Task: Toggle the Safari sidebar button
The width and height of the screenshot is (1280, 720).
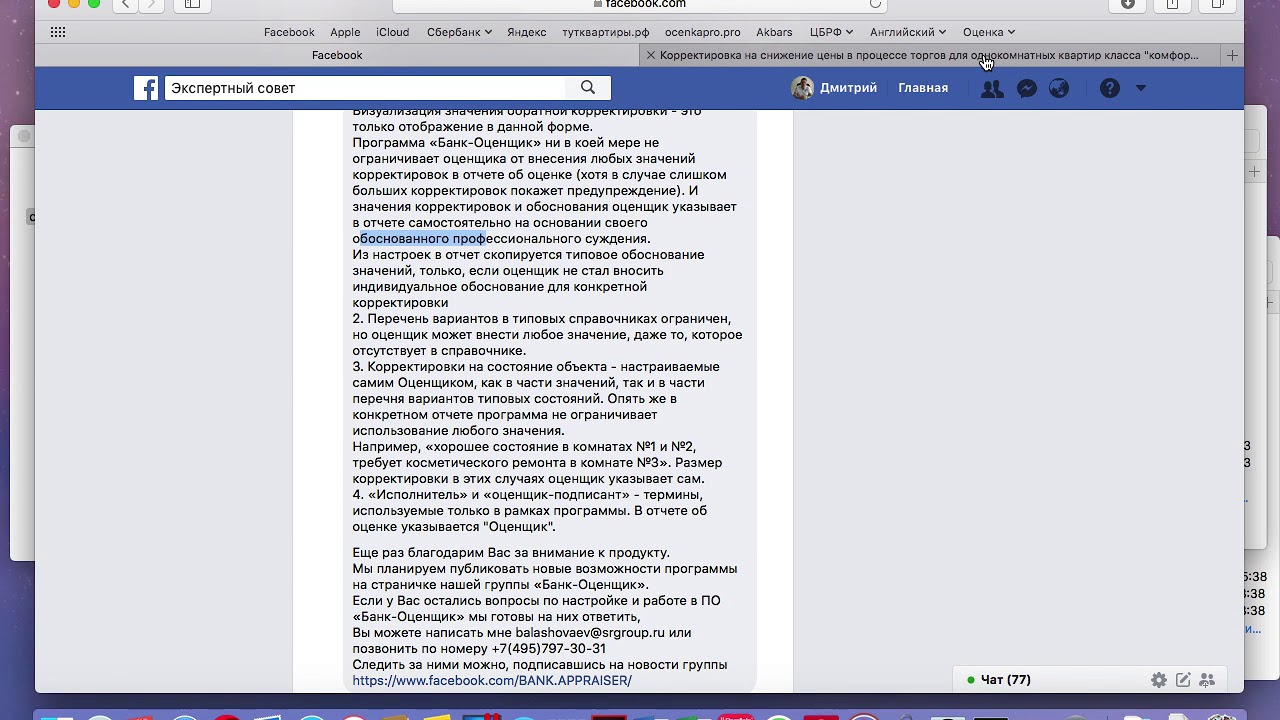Action: (192, 4)
